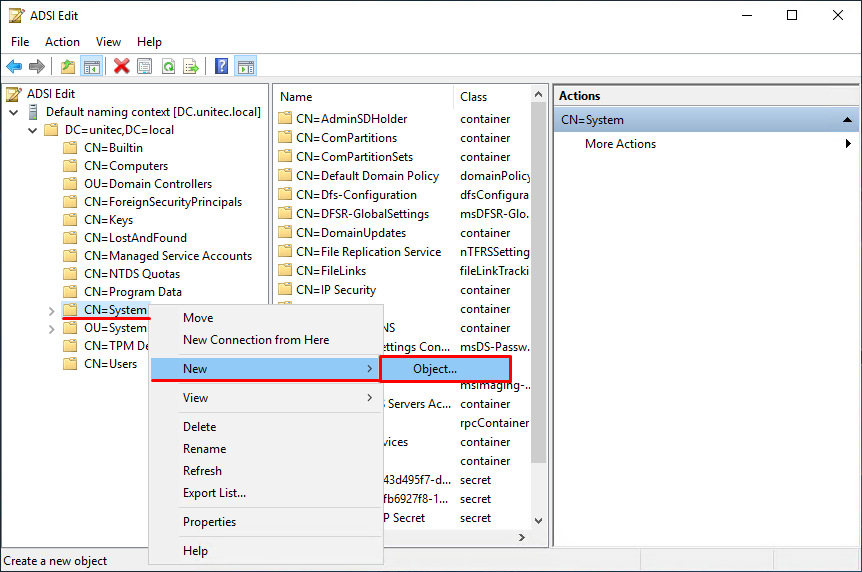Collapse the Default naming context node
This screenshot has width=862, height=572.
click(14, 113)
